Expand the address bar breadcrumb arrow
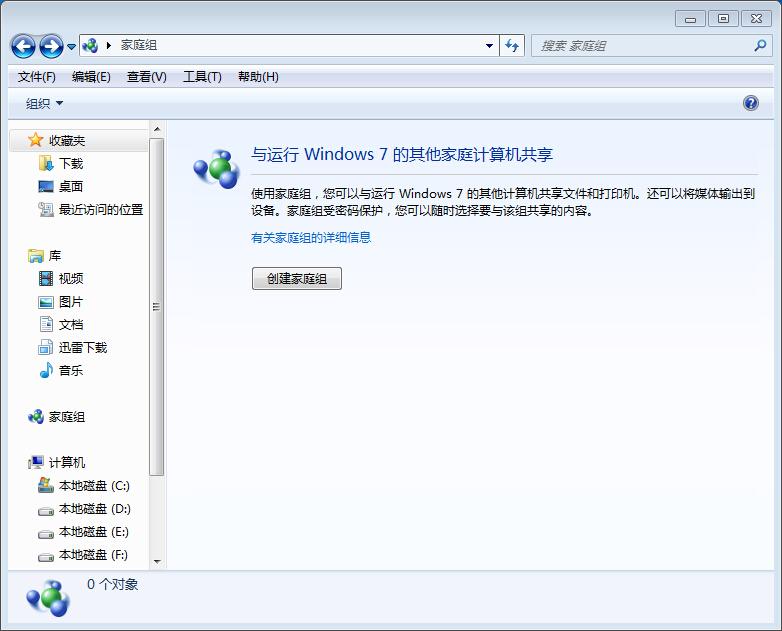Image resolution: width=782 pixels, height=631 pixels. [109, 46]
